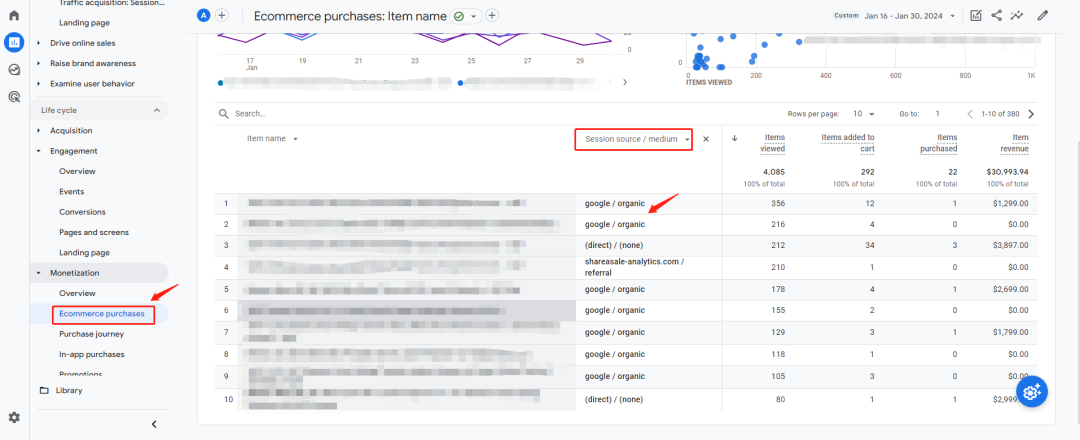Click row 4 shareasale-analytics.com / referral cell
Image resolution: width=1080 pixels, height=440 pixels.
coord(634,267)
